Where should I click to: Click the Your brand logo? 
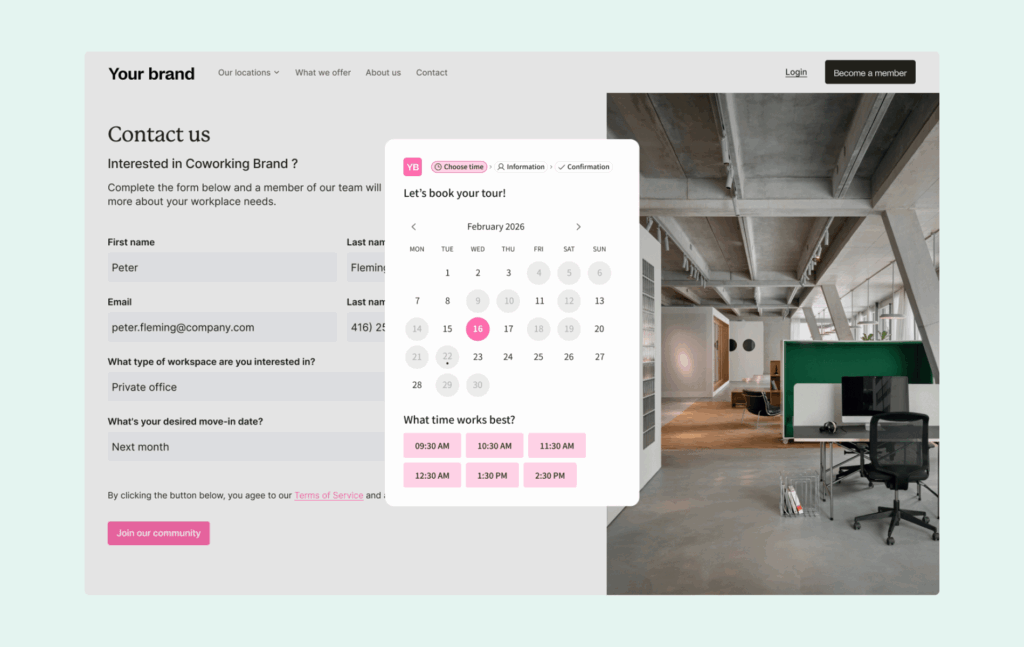tap(151, 73)
